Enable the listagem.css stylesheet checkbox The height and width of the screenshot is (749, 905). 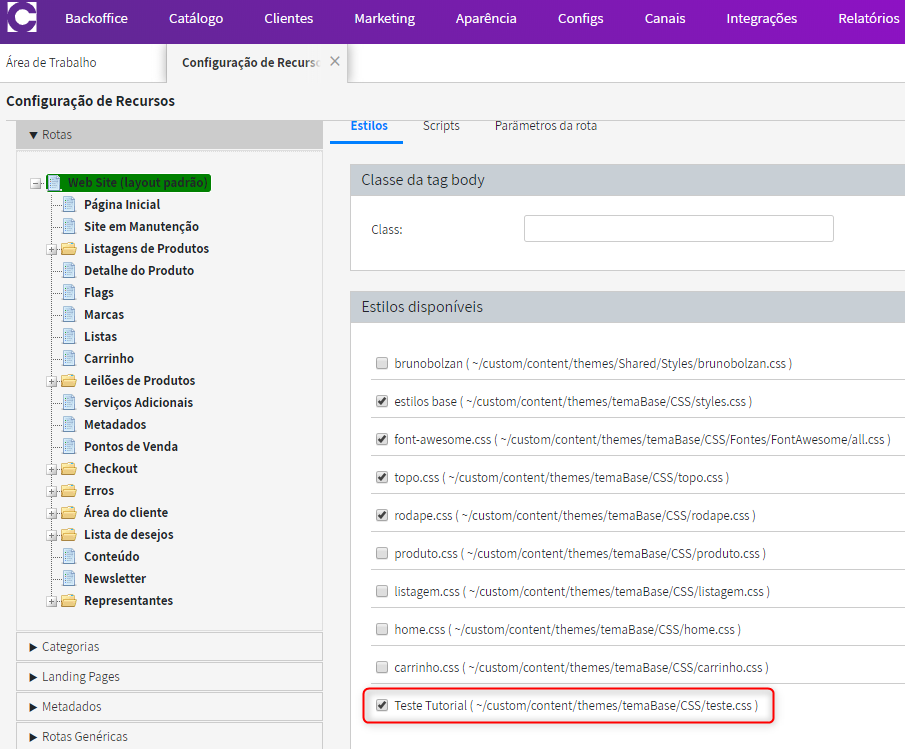click(x=382, y=591)
